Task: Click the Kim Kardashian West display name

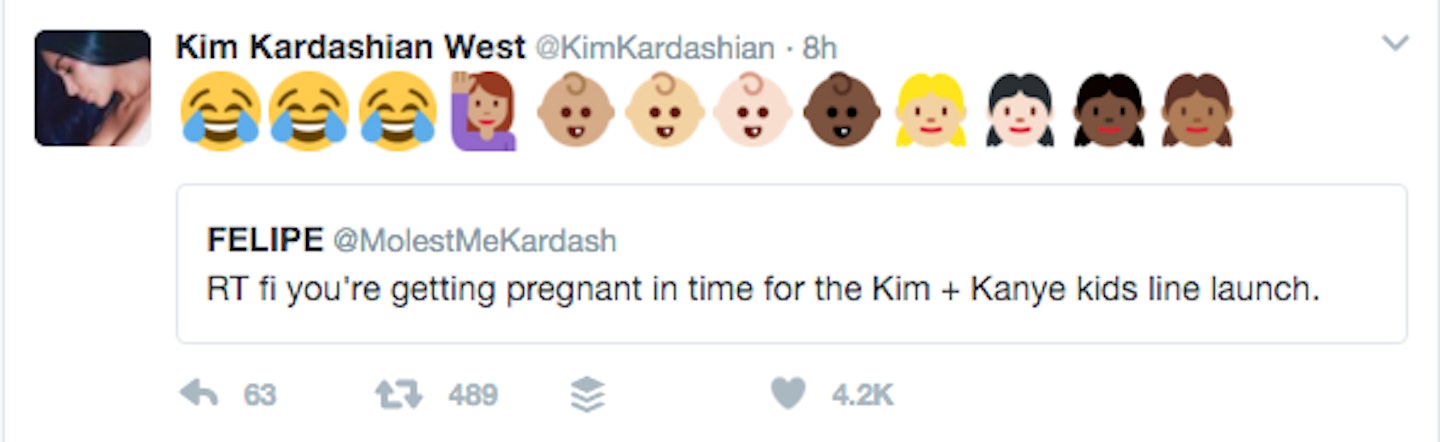Action: click(350, 47)
